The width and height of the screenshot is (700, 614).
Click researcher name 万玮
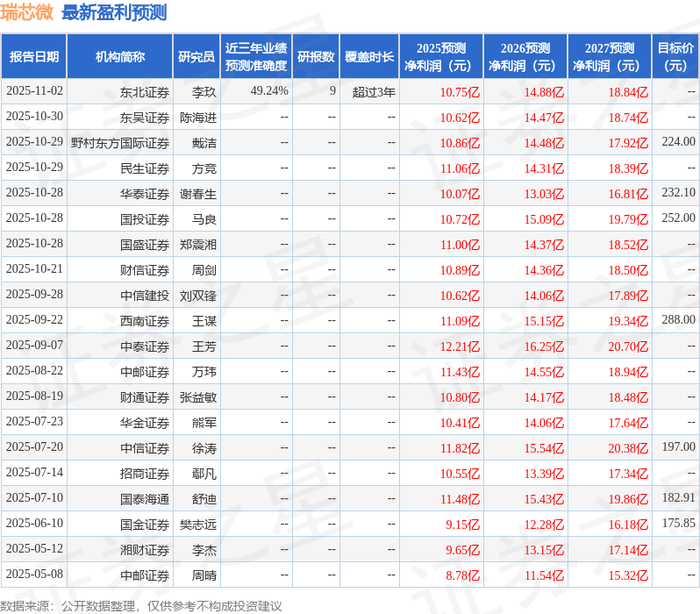click(204, 372)
